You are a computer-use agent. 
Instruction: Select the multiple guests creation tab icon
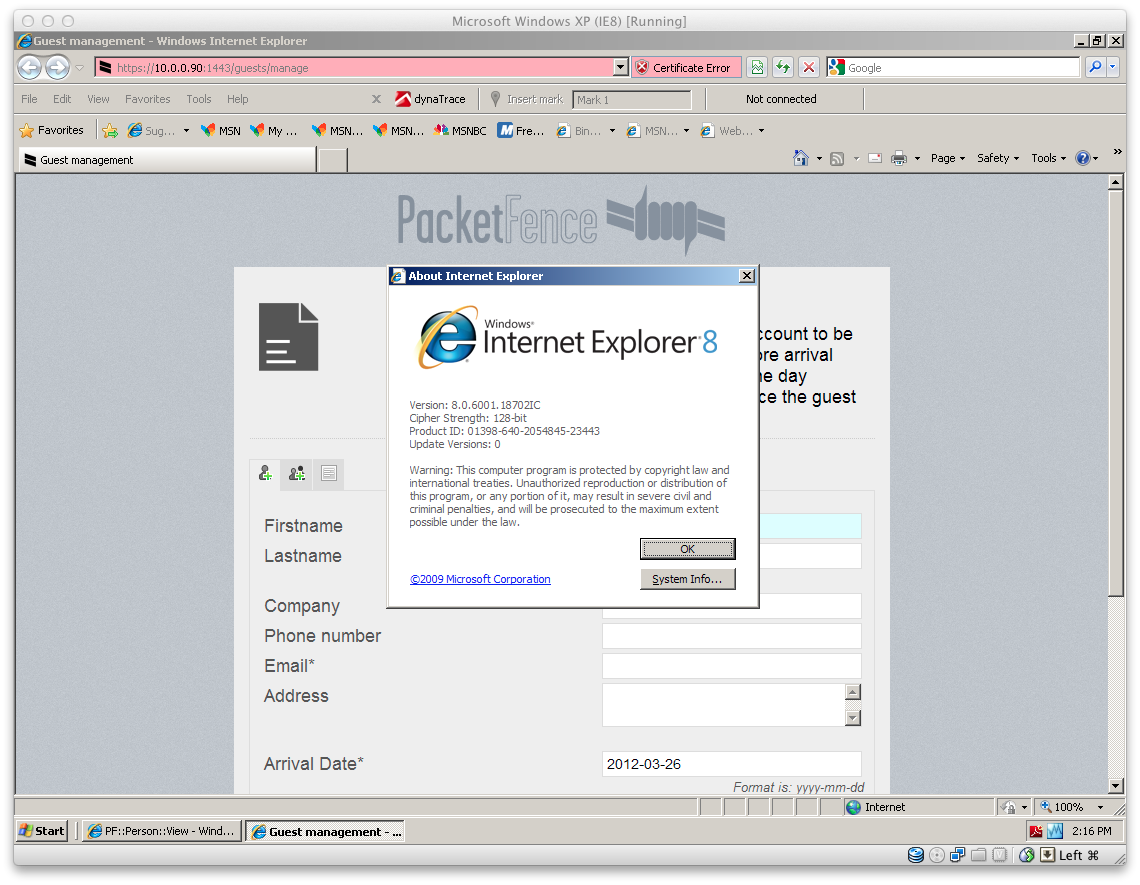[297, 474]
